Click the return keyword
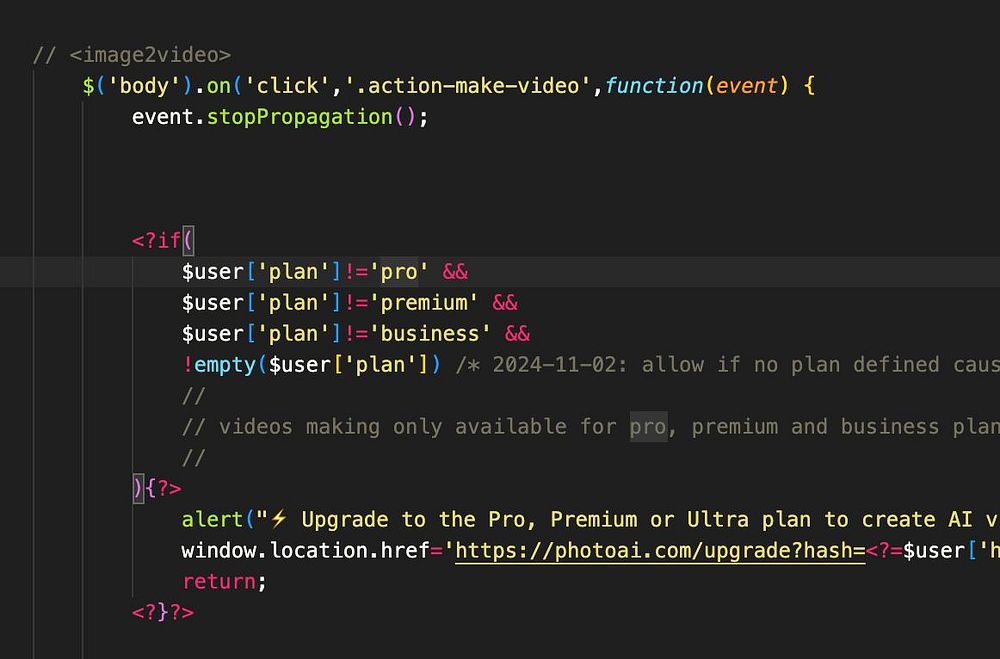 pyautogui.click(x=219, y=581)
